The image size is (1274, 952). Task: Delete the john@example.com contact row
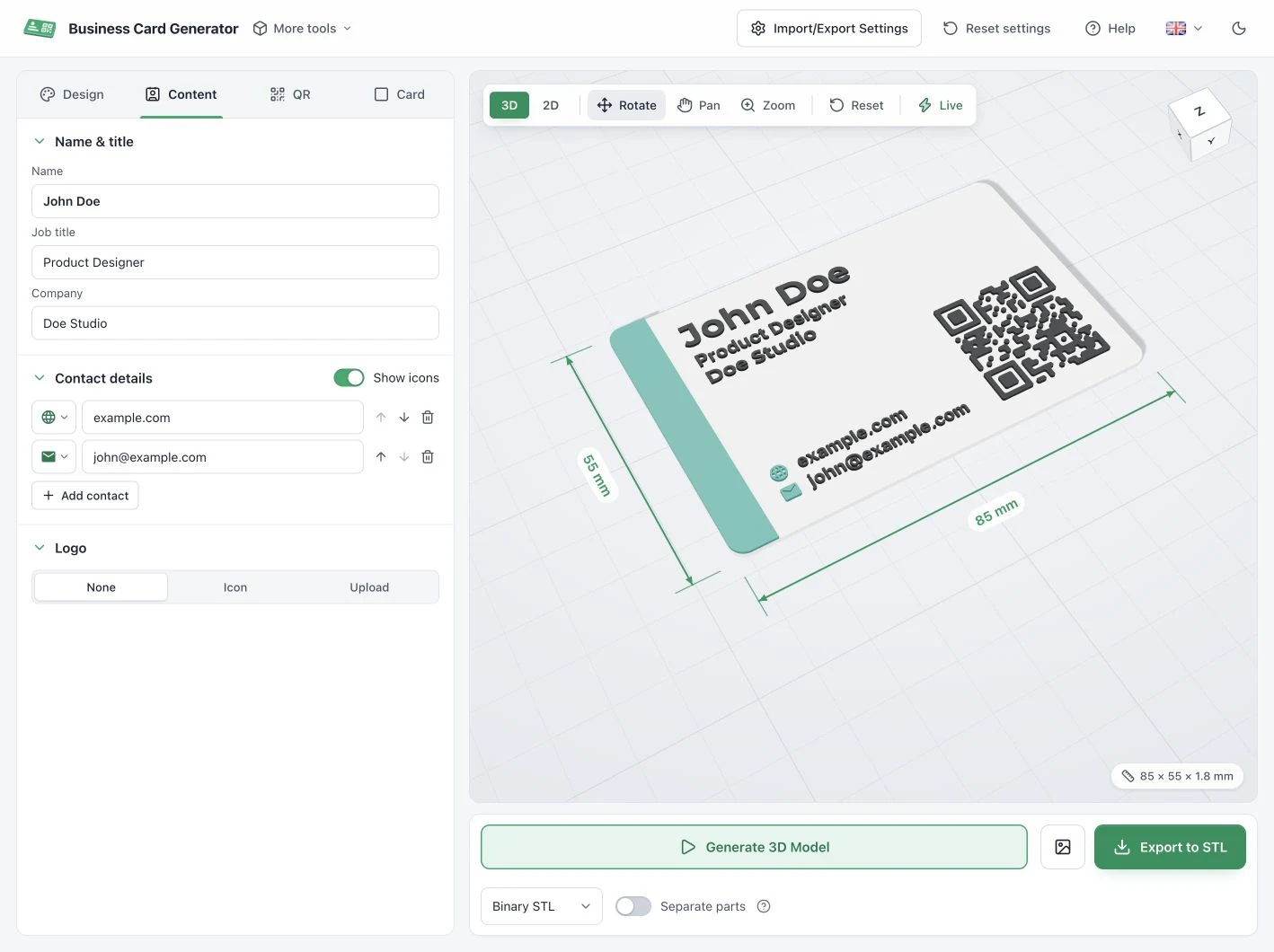428,457
